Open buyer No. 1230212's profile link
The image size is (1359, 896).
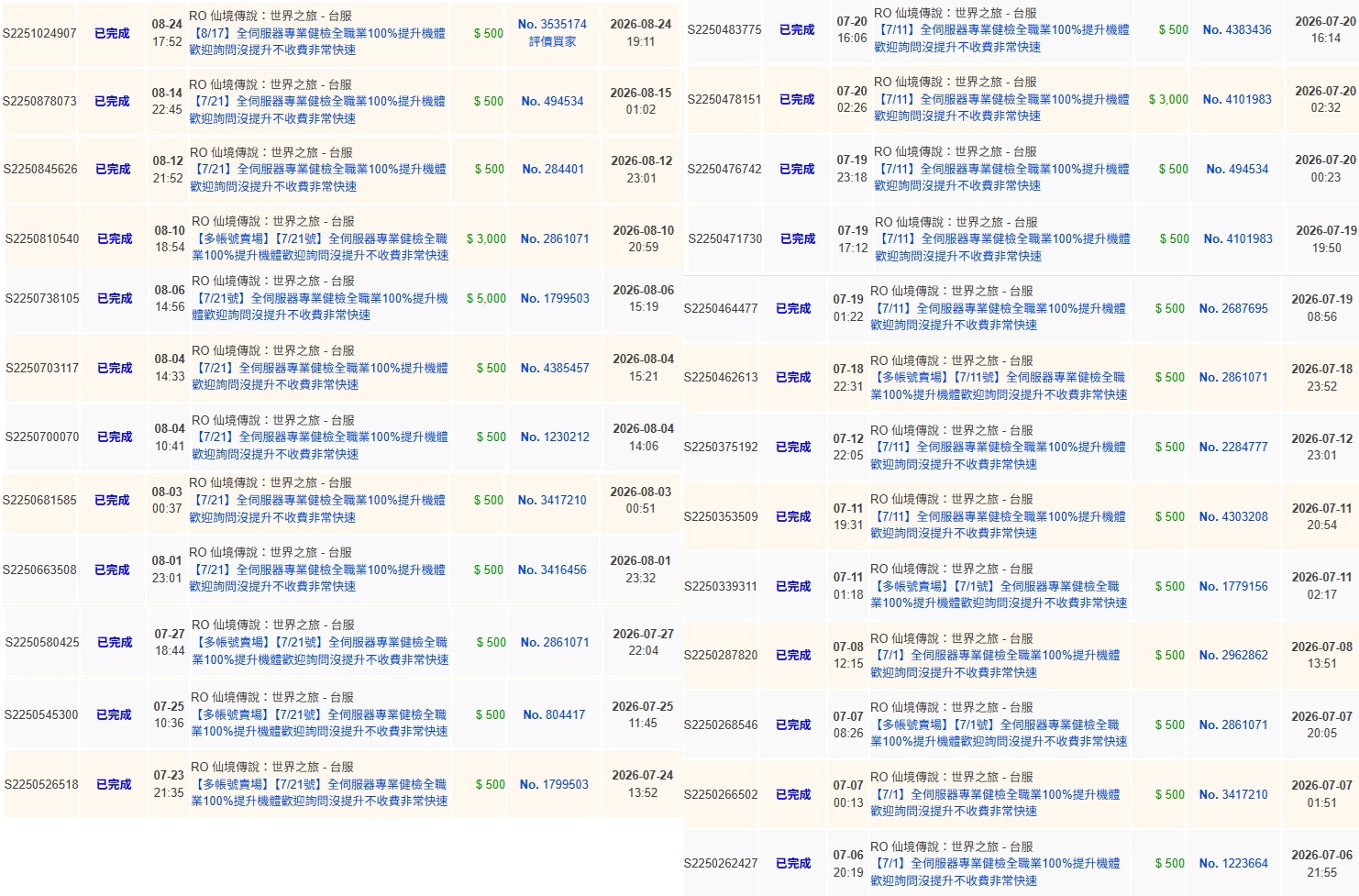555,437
